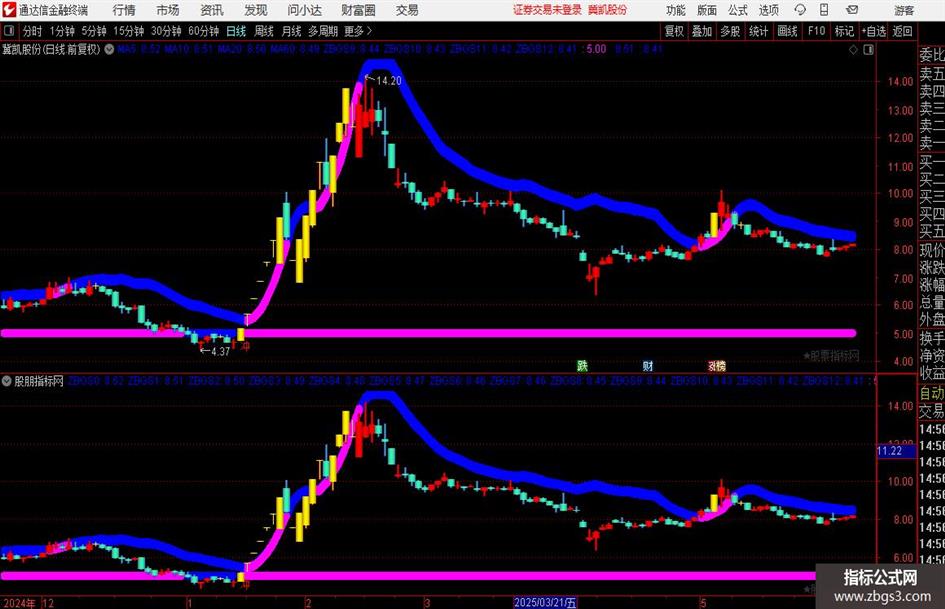The width and height of the screenshot is (945, 609).
Task: Click the customer service headset icon
Action: 800,10
